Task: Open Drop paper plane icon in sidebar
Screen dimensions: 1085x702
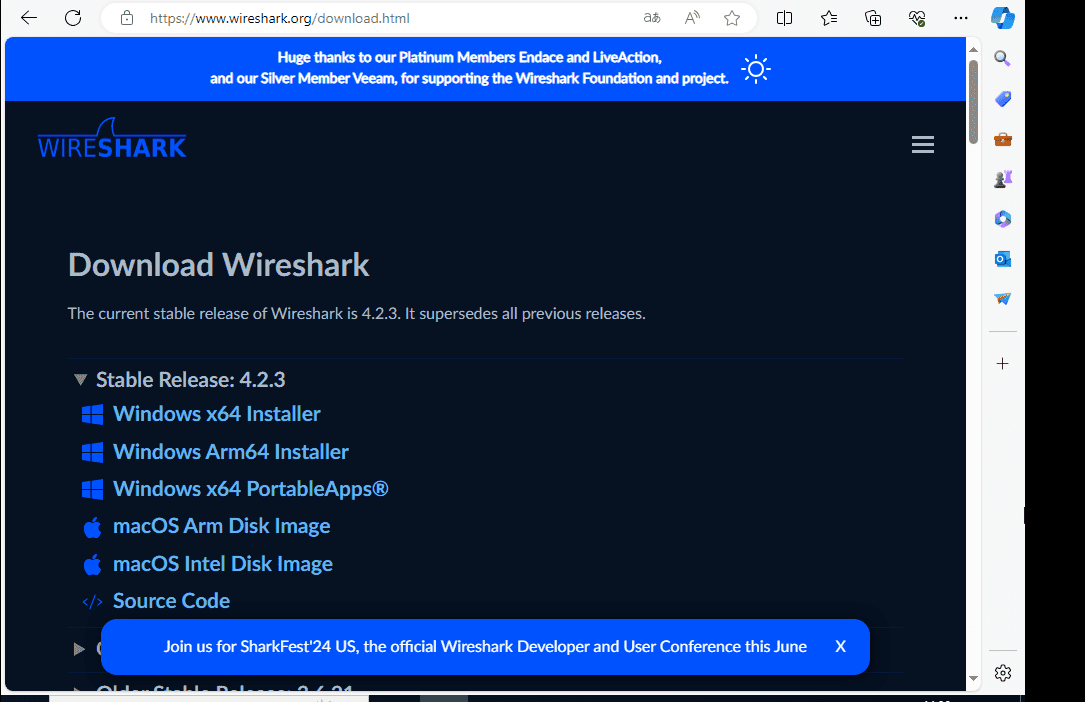Action: [1003, 299]
